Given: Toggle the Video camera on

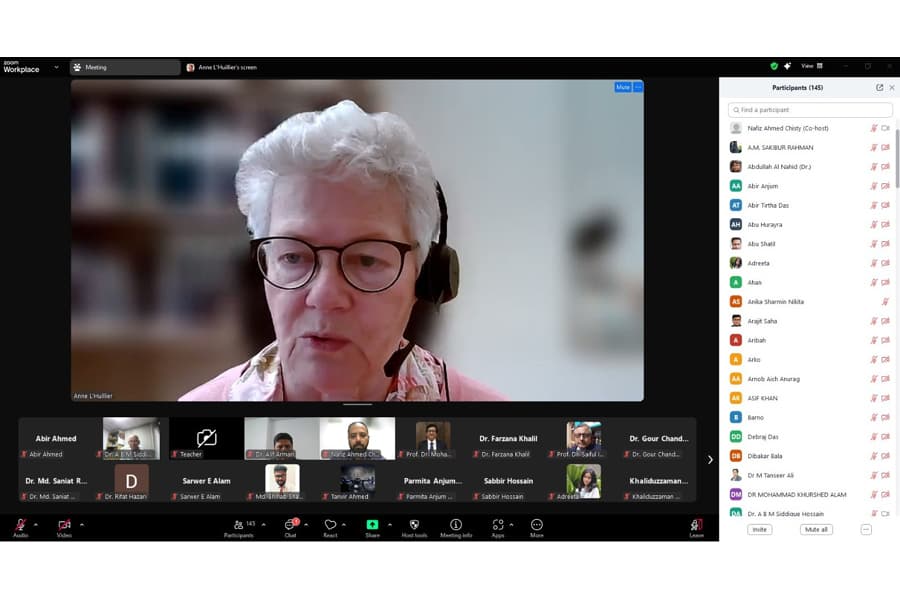Looking at the screenshot, I should pyautogui.click(x=64, y=525).
